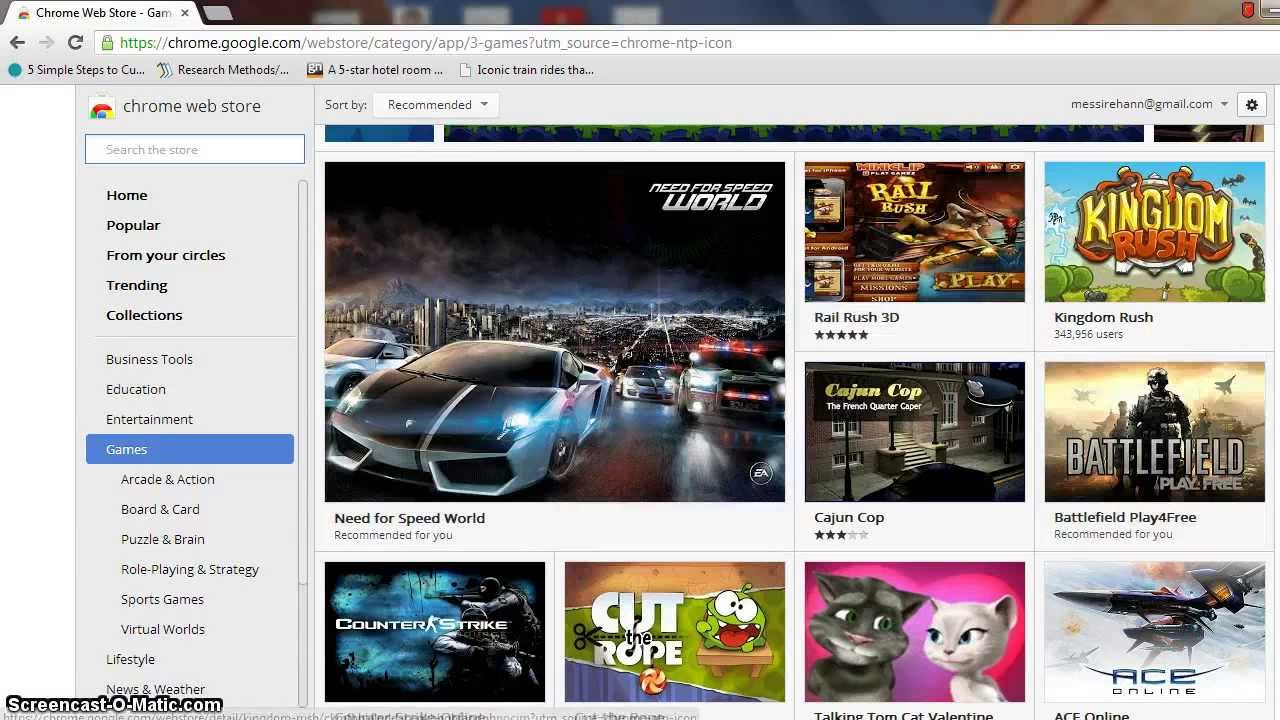Click the Search the store field
Image resolution: width=1280 pixels, height=720 pixels.
pos(195,149)
